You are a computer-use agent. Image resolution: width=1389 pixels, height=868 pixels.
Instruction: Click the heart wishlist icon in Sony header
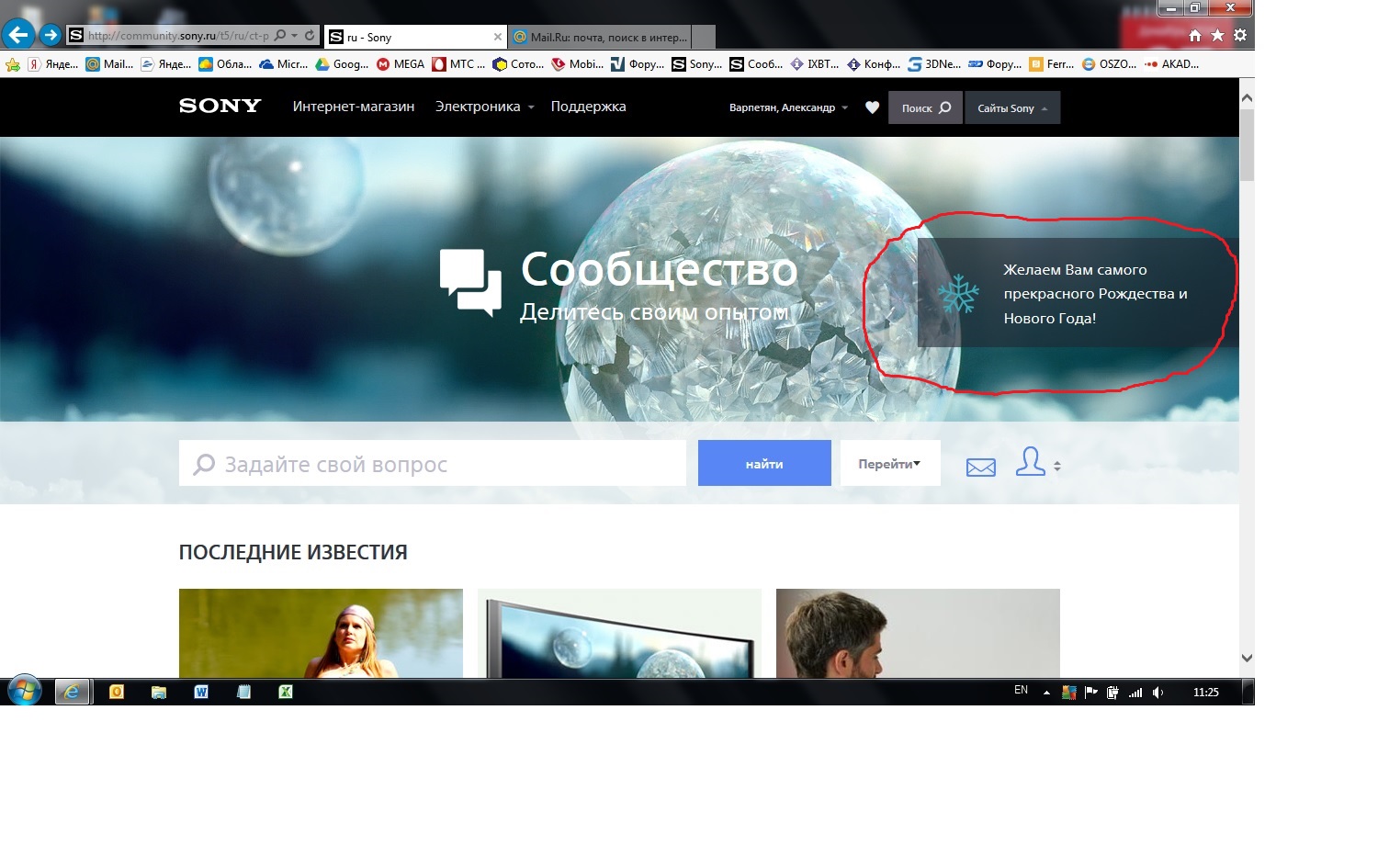[872, 107]
